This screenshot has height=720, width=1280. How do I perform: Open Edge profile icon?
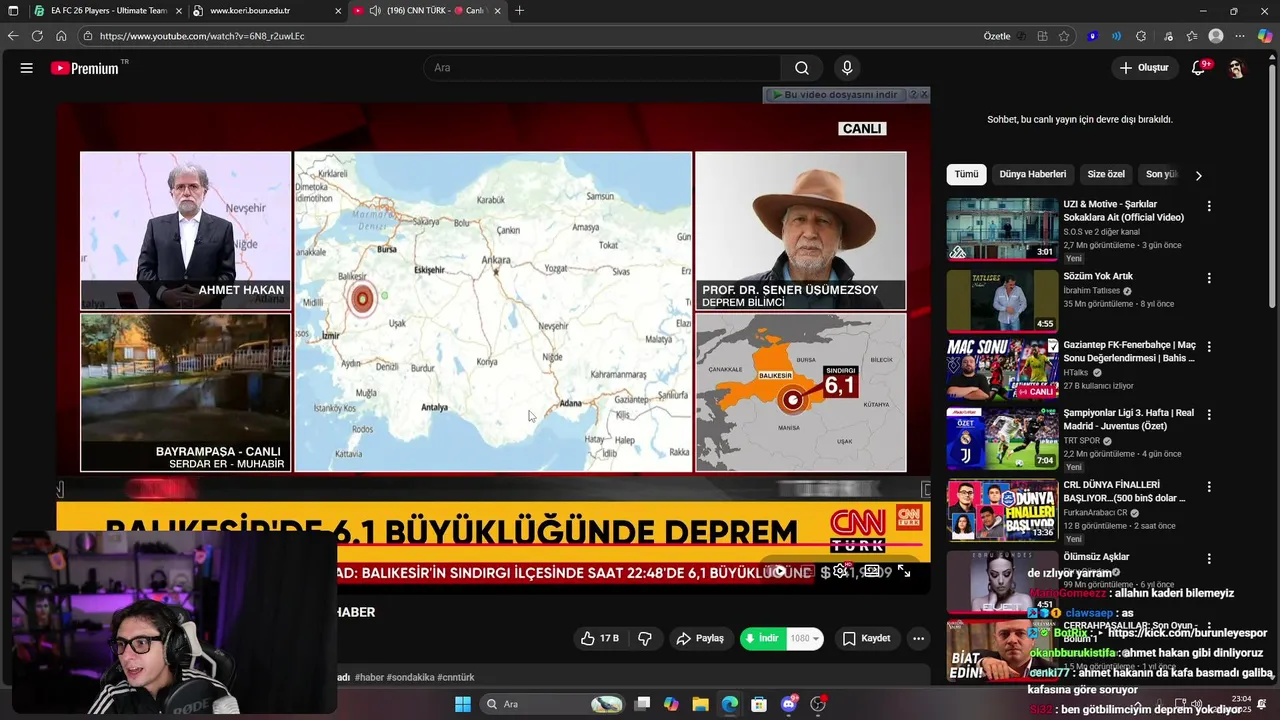(1216, 36)
